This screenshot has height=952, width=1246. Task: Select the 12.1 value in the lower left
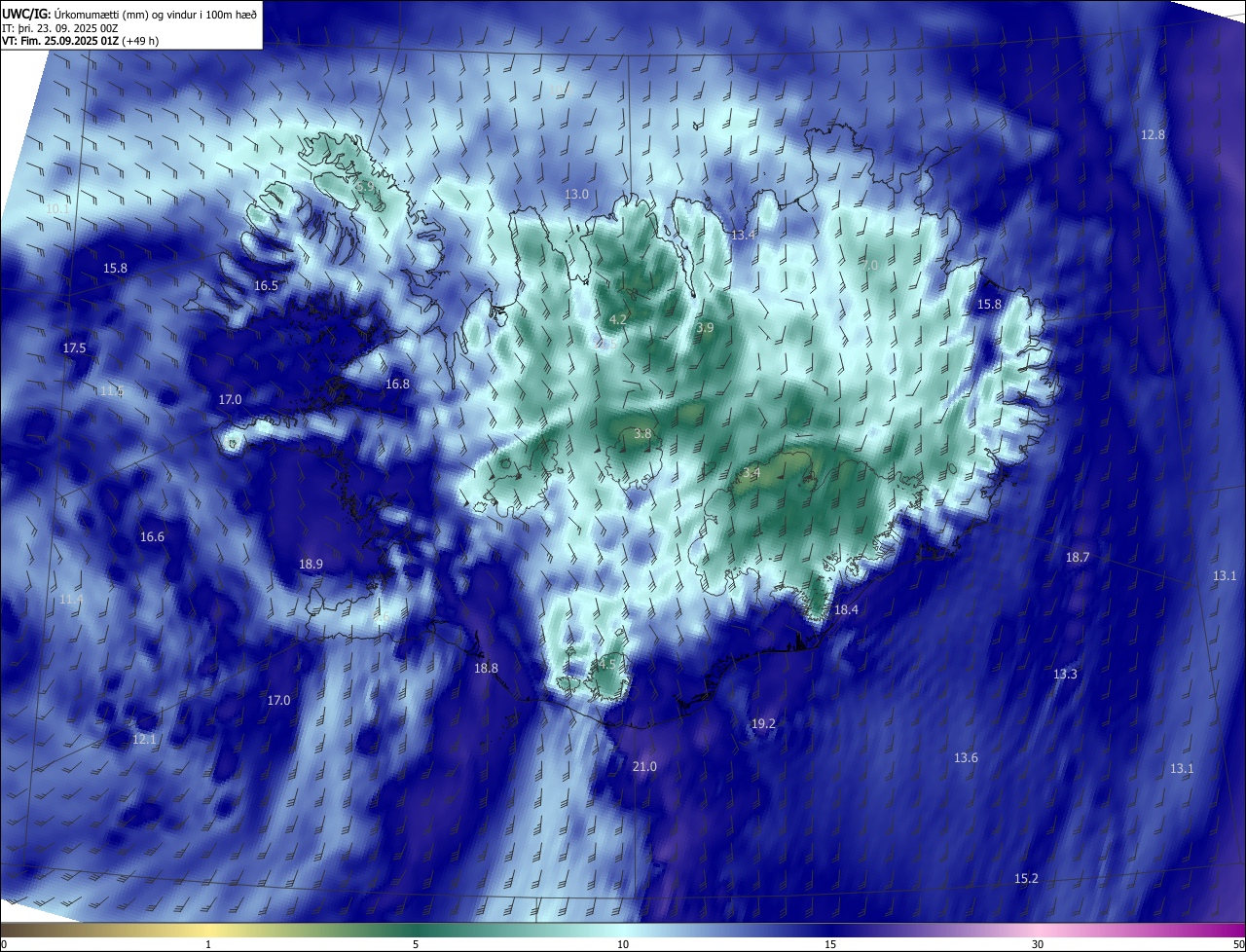144,740
